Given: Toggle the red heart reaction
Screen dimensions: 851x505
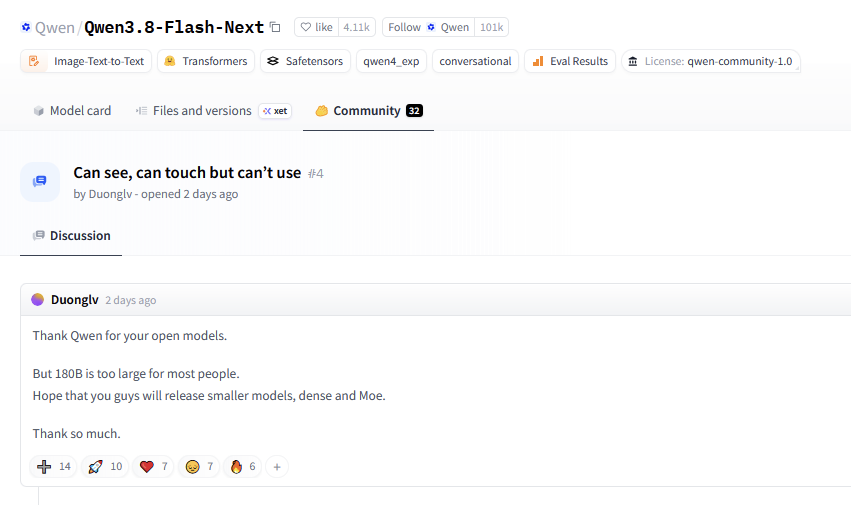Looking at the screenshot, I should tap(153, 466).
